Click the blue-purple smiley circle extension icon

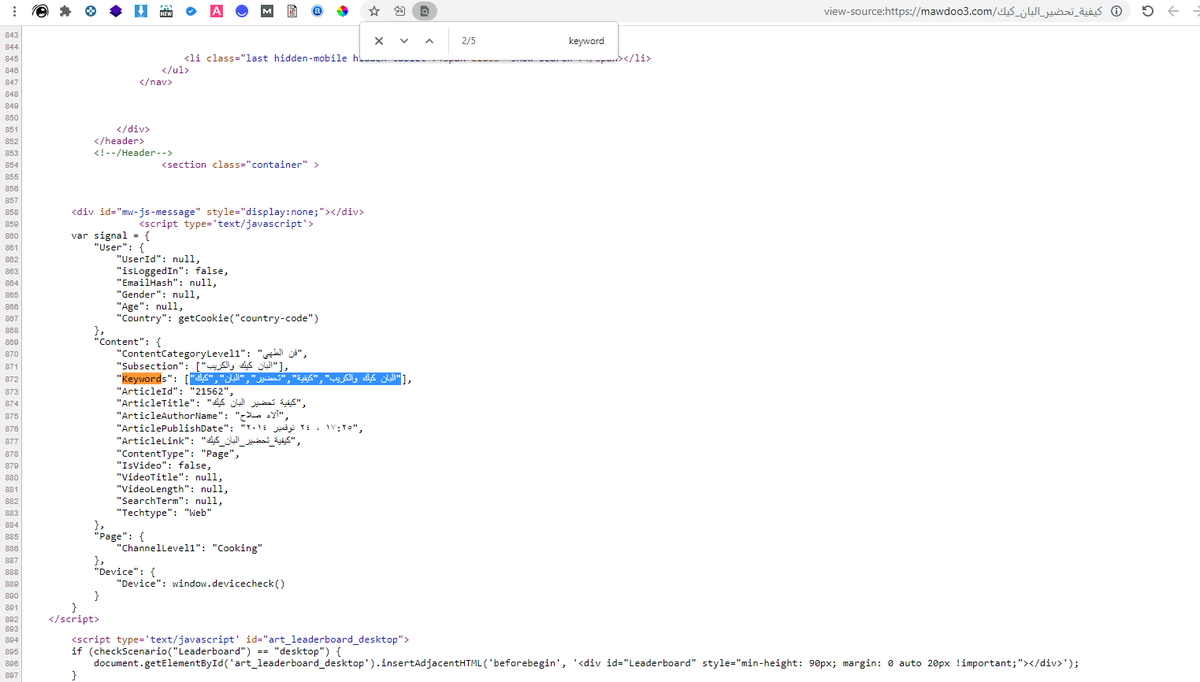pos(241,11)
